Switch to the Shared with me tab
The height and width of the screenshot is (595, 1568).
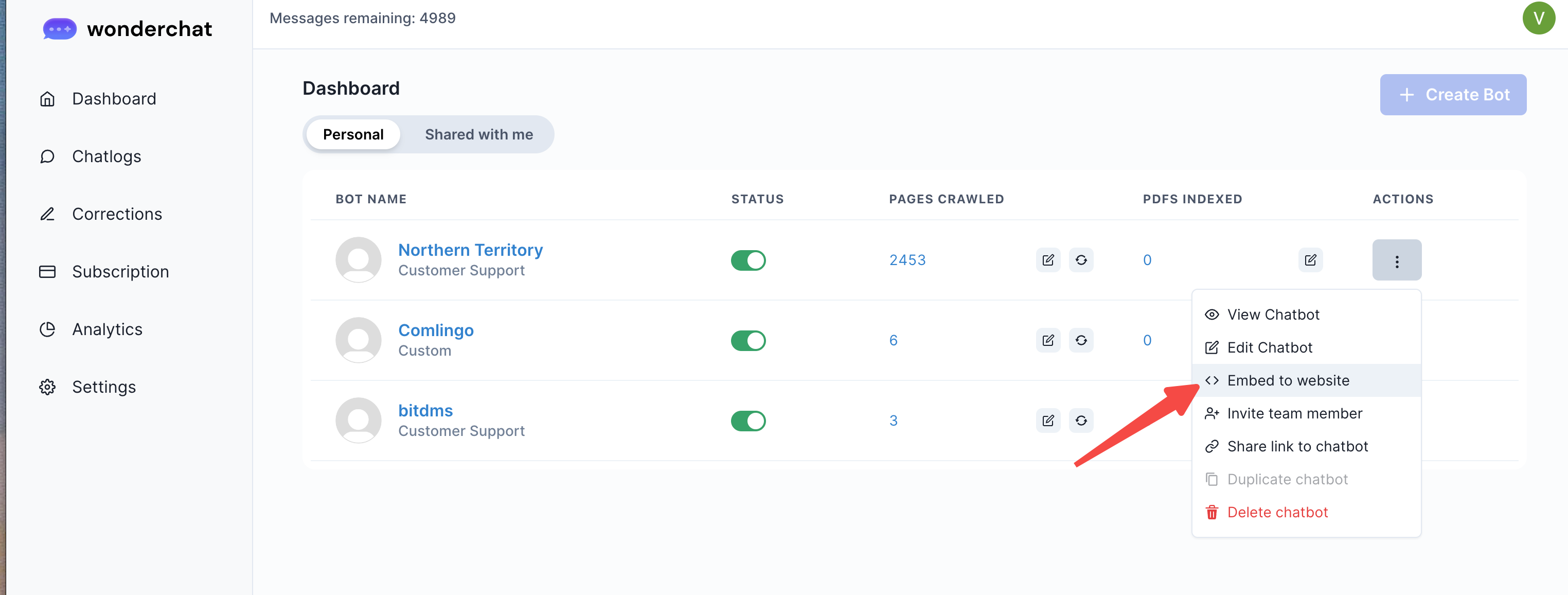[478, 134]
